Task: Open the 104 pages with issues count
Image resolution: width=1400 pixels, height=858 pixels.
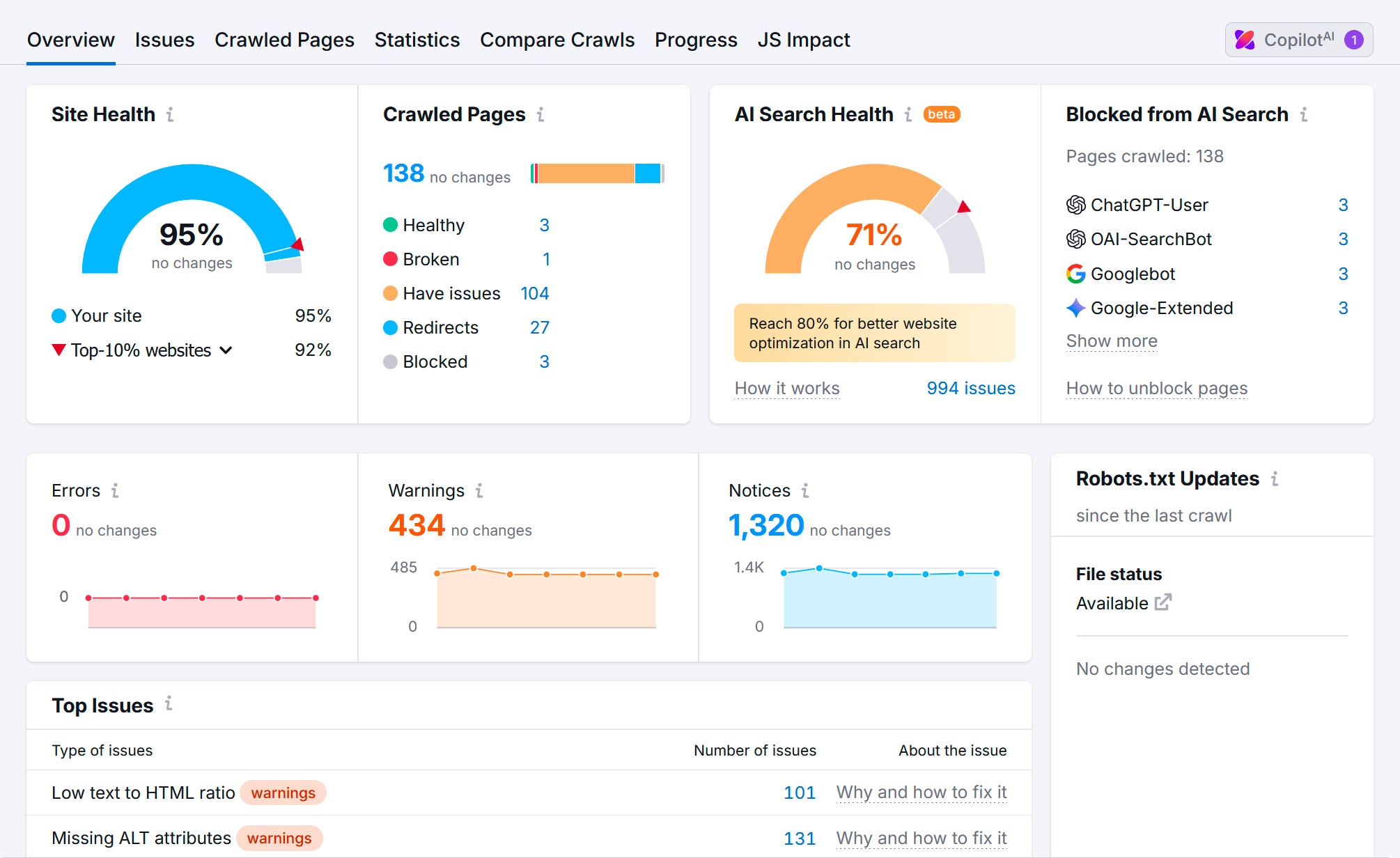Action: (x=534, y=293)
